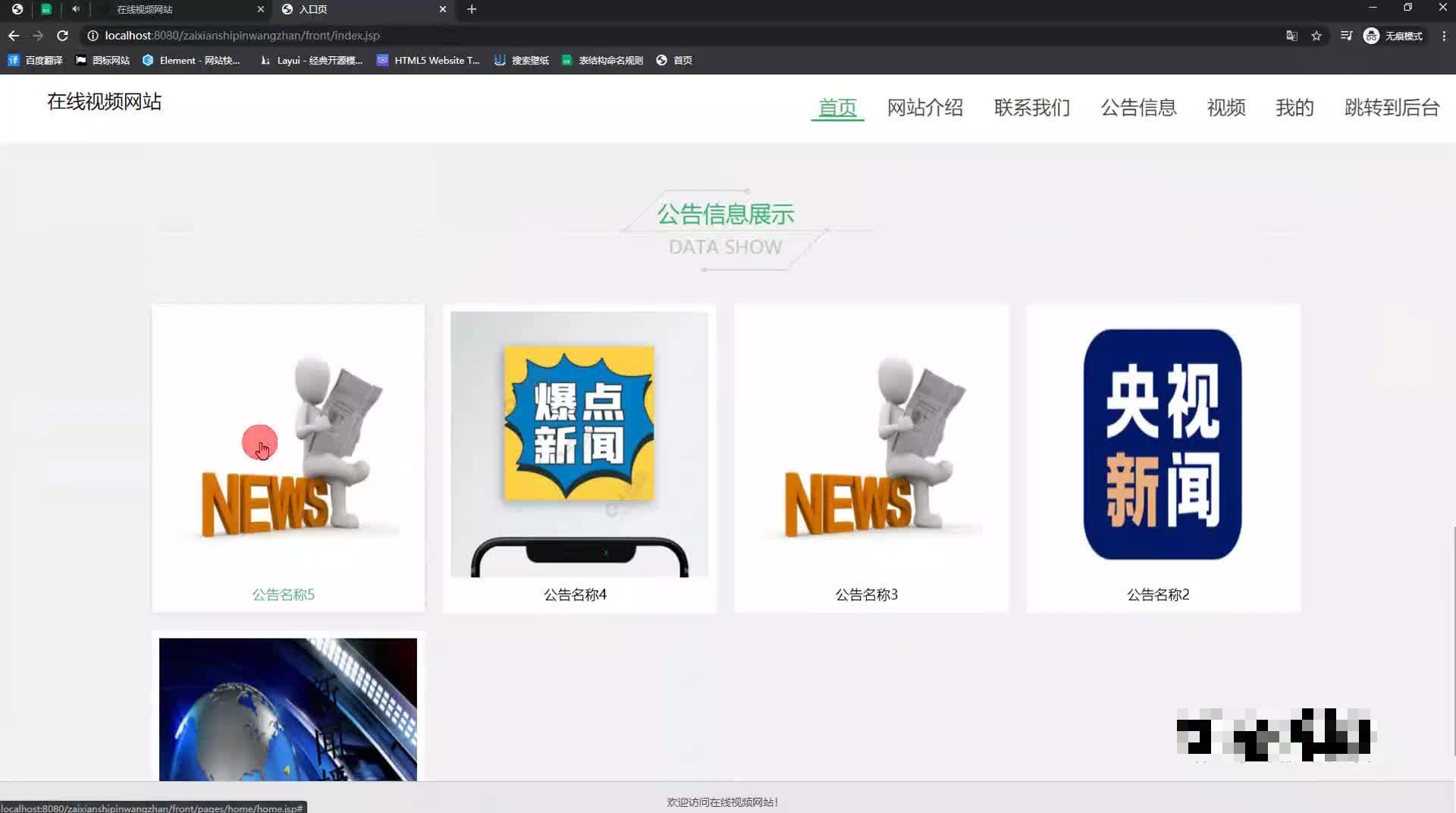Image resolution: width=1456 pixels, height=813 pixels.
Task: Click the 公告名称2 title
Action: point(1158,595)
